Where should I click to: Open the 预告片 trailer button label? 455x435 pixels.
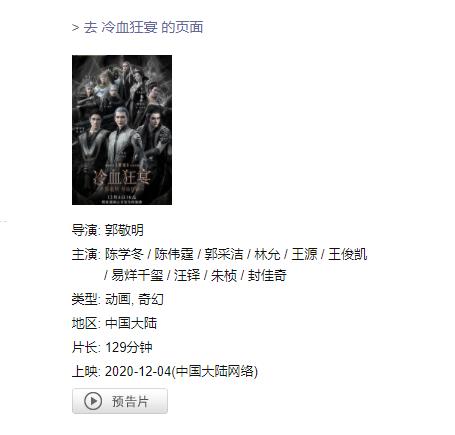pyautogui.click(x=130, y=401)
